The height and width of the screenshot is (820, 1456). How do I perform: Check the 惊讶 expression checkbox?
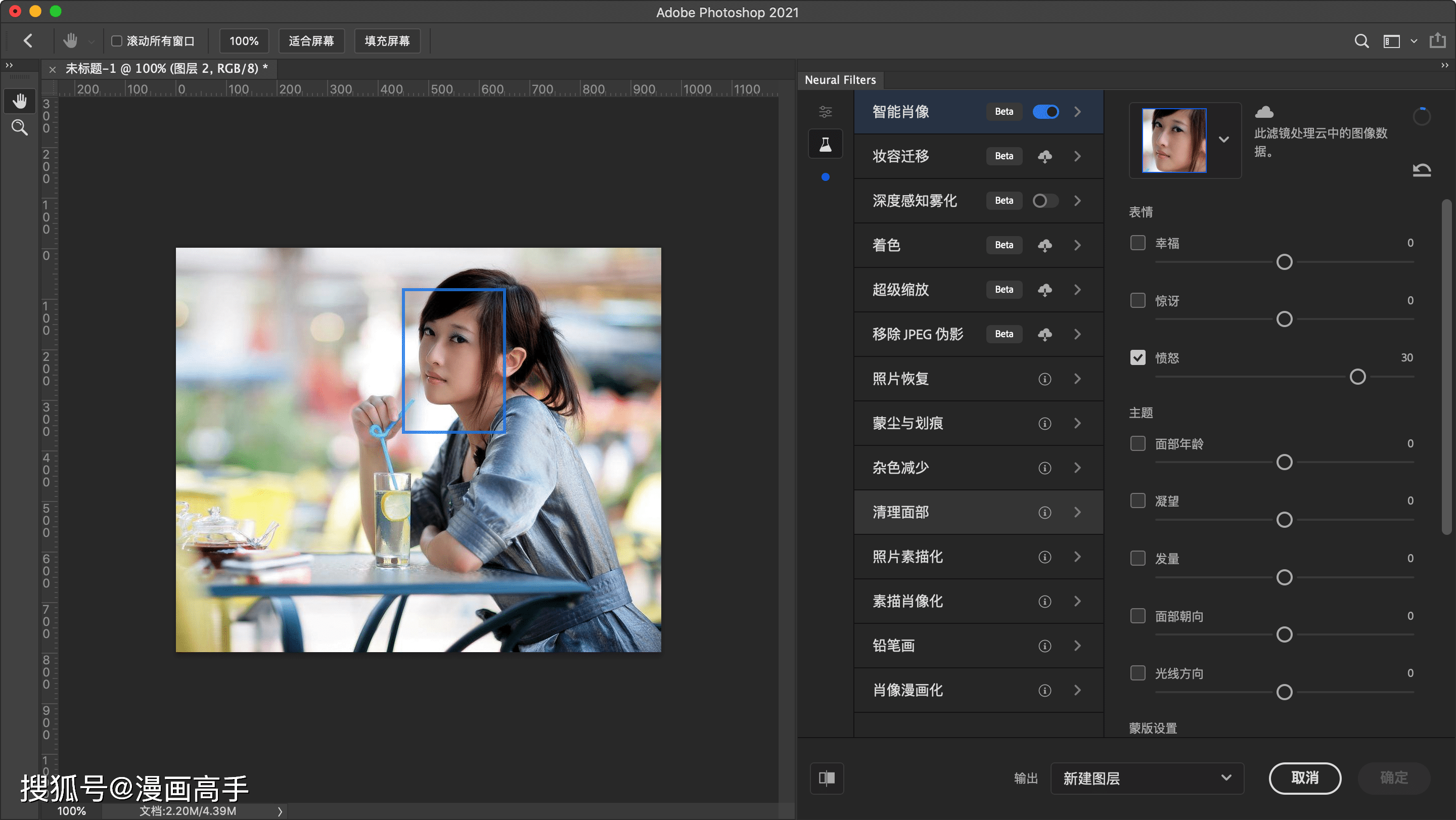1138,300
